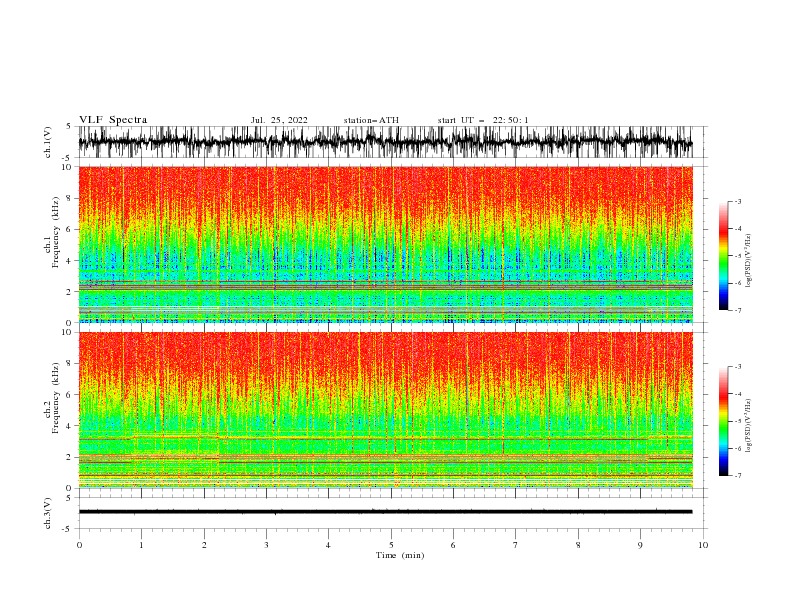This screenshot has width=792, height=612.
Task: Click the ch.1 waveform trace plot
Action: tap(385, 142)
